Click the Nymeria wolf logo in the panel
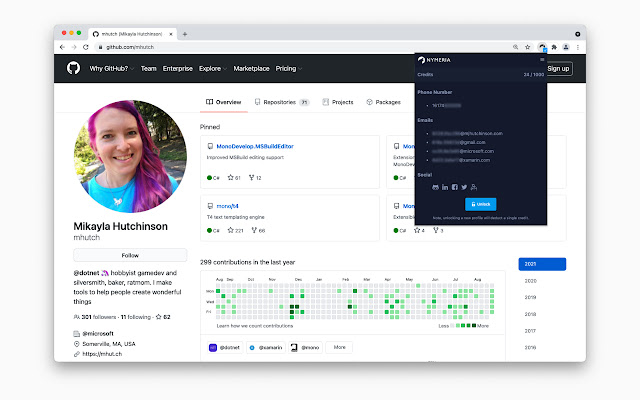This screenshot has width=640, height=400. [x=421, y=60]
